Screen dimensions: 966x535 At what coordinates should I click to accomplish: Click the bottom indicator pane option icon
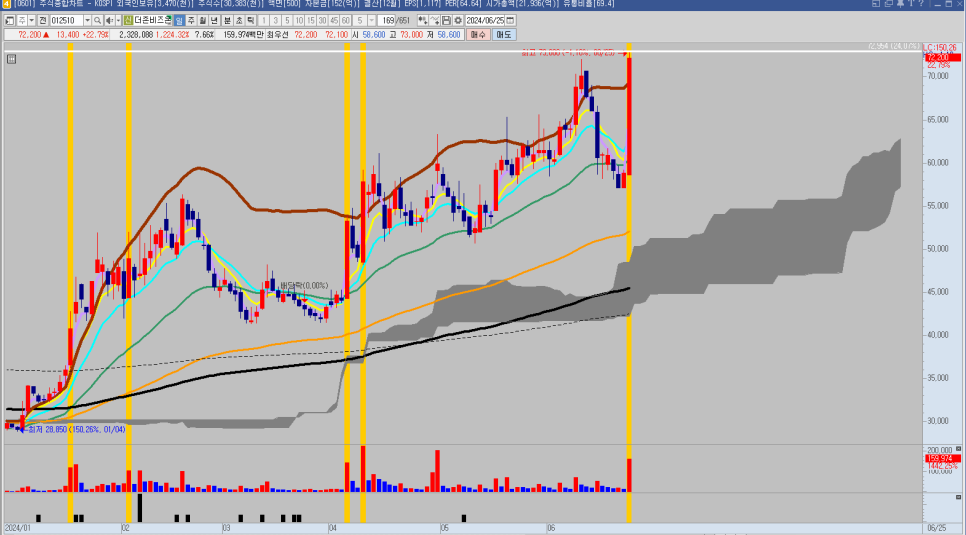click(x=959, y=497)
